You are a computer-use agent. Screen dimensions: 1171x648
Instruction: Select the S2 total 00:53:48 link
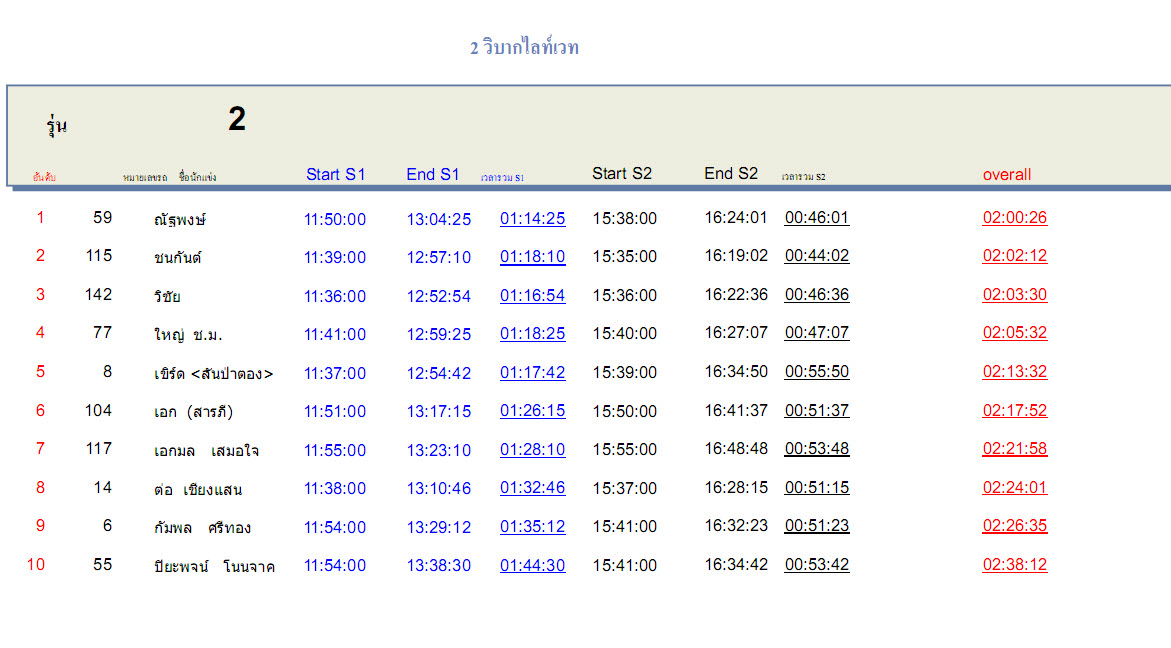pos(816,449)
